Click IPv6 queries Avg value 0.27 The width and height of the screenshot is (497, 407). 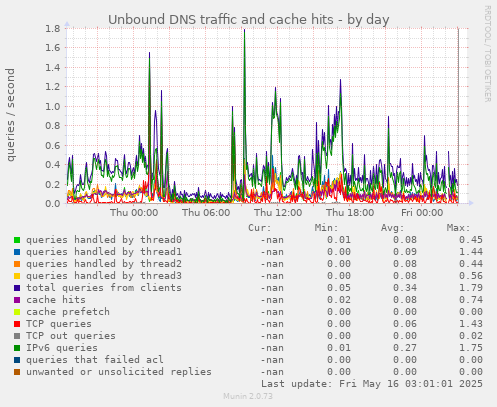tap(405, 348)
